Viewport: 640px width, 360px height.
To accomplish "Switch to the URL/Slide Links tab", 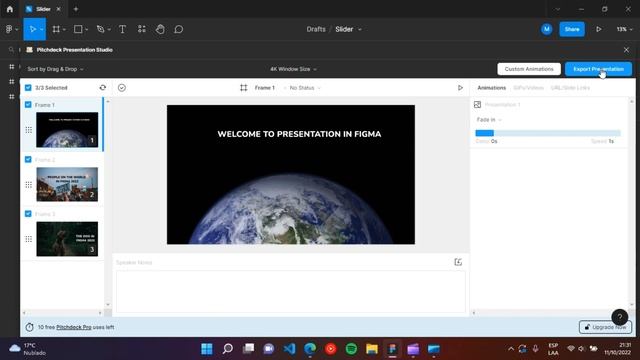I will 570,88.
